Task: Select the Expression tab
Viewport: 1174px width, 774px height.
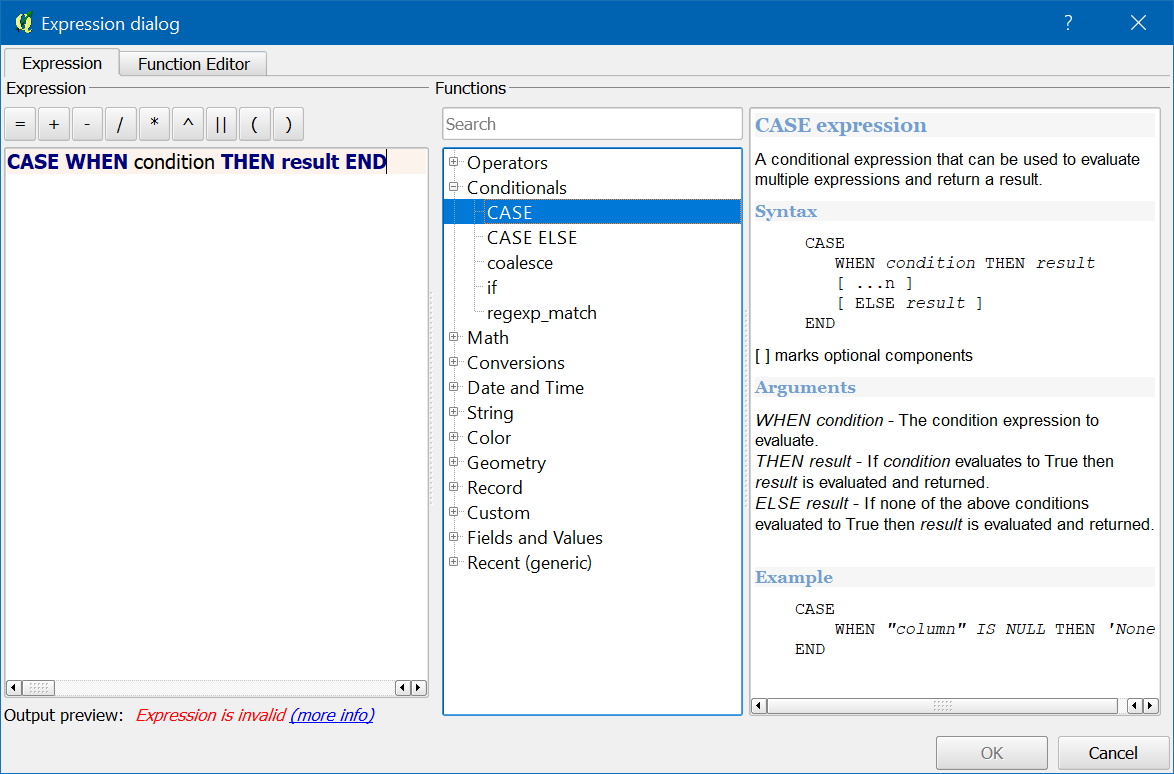Action: [x=62, y=63]
